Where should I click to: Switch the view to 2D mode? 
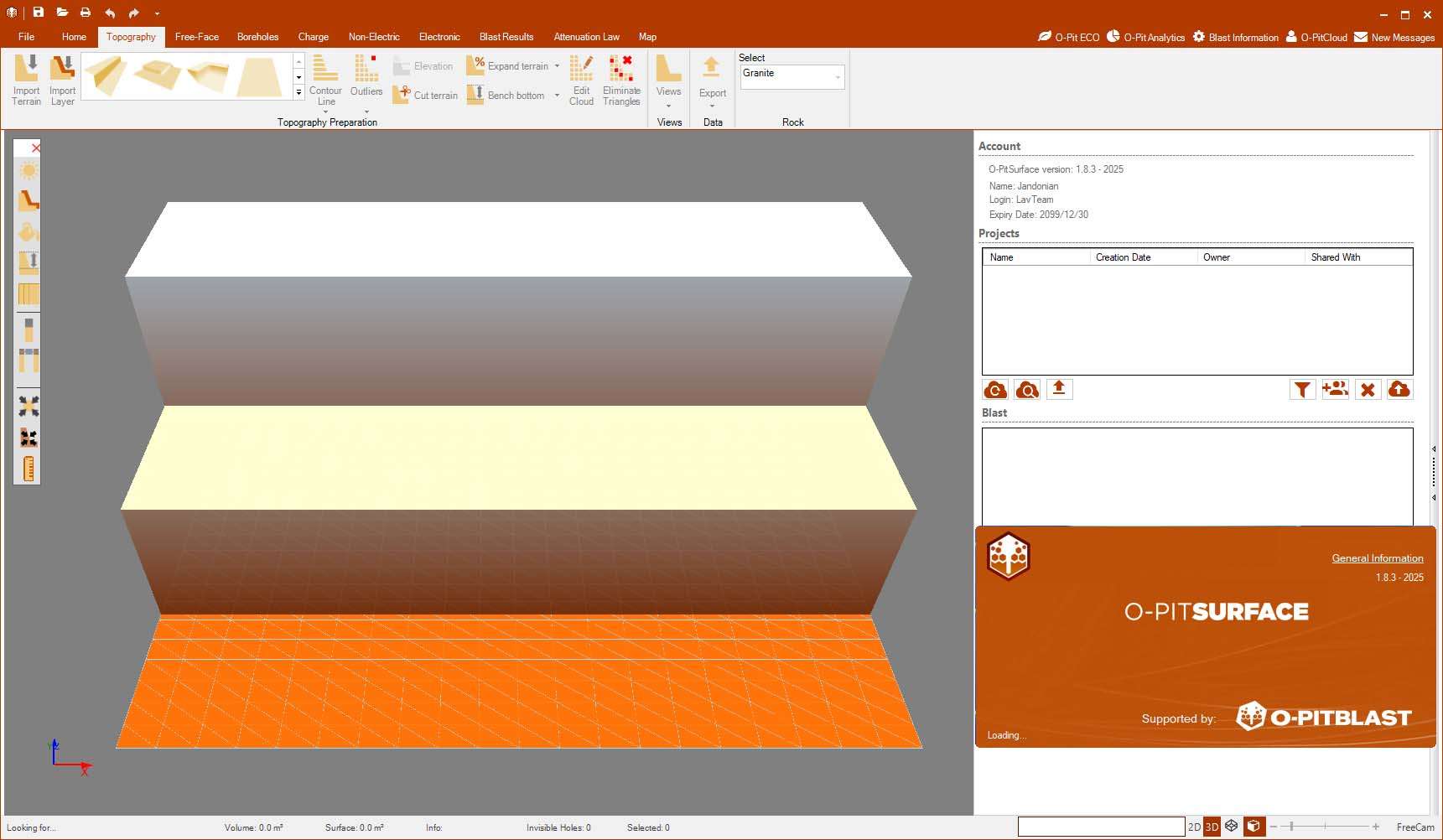[1194, 827]
